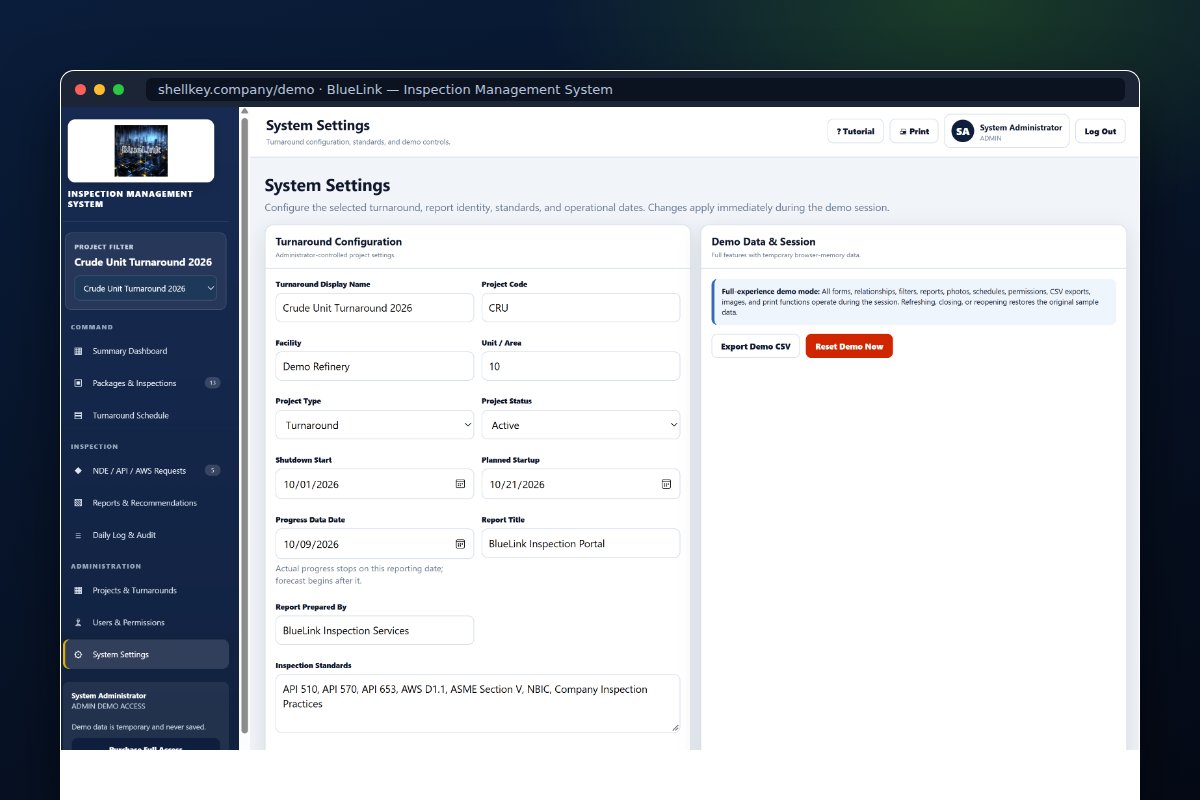The width and height of the screenshot is (1200, 800).
Task: Open calendar picker for Progress Data Date
Action: pos(460,544)
